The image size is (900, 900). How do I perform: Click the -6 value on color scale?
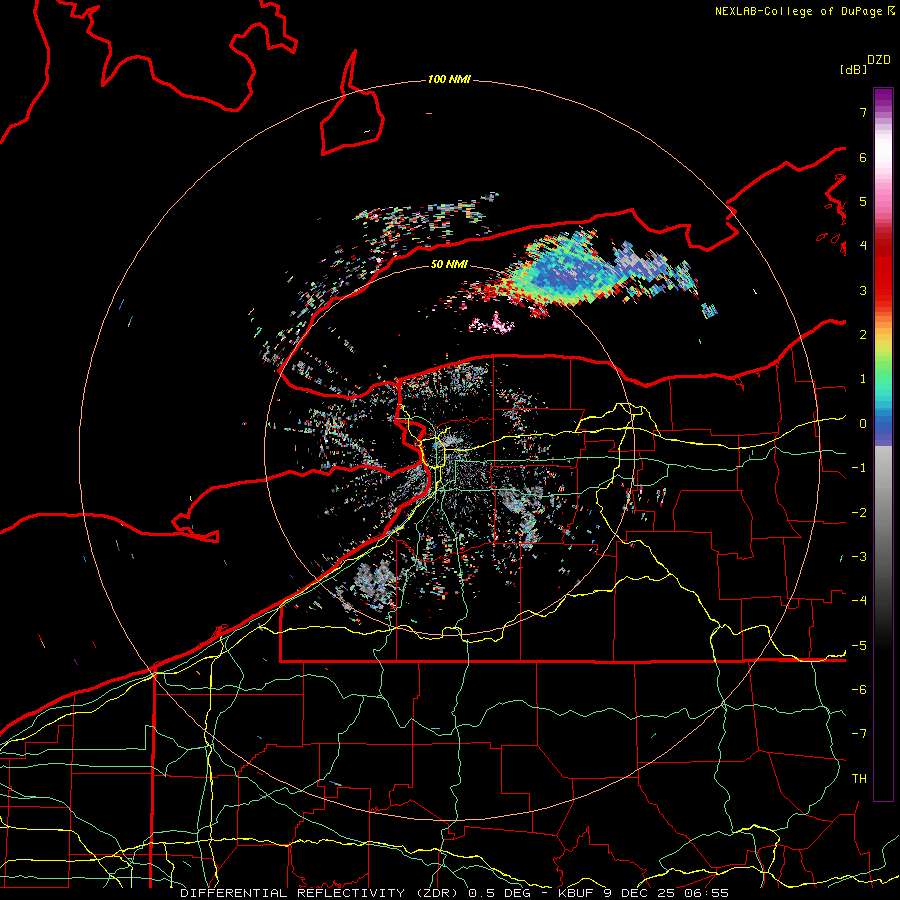coord(859,690)
